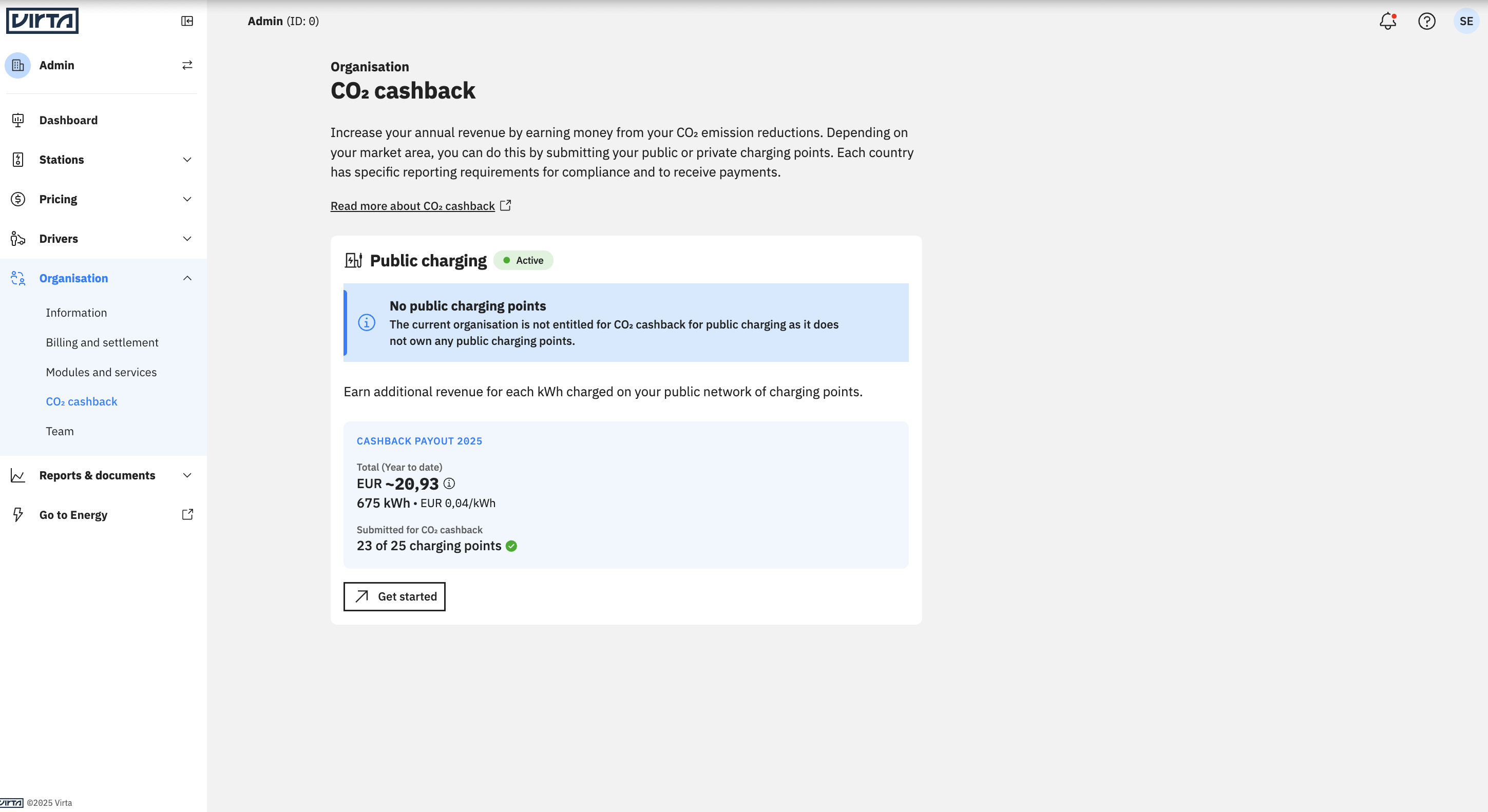Open help via the question mark icon

tap(1427, 22)
